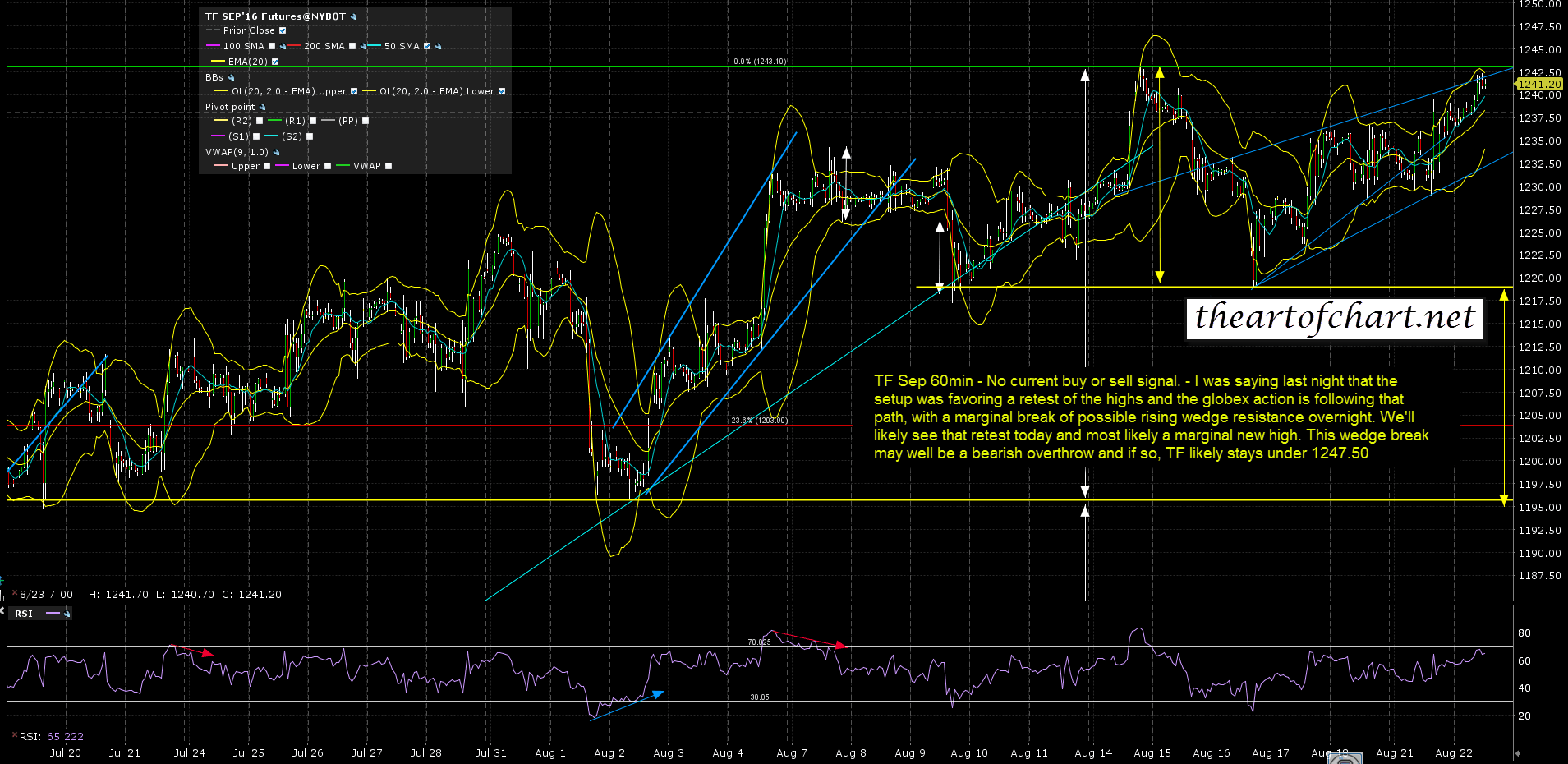This screenshot has height=764, width=1568.
Task: Open RSI panel settings wrench
Action: point(67,614)
